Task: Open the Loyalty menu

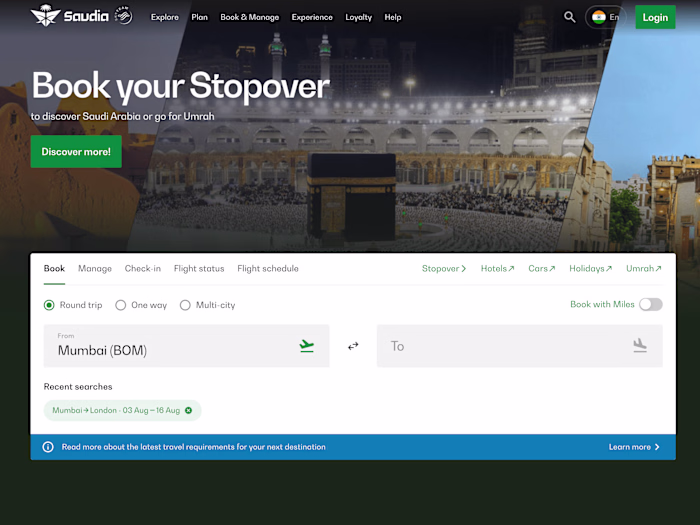Action: (358, 17)
